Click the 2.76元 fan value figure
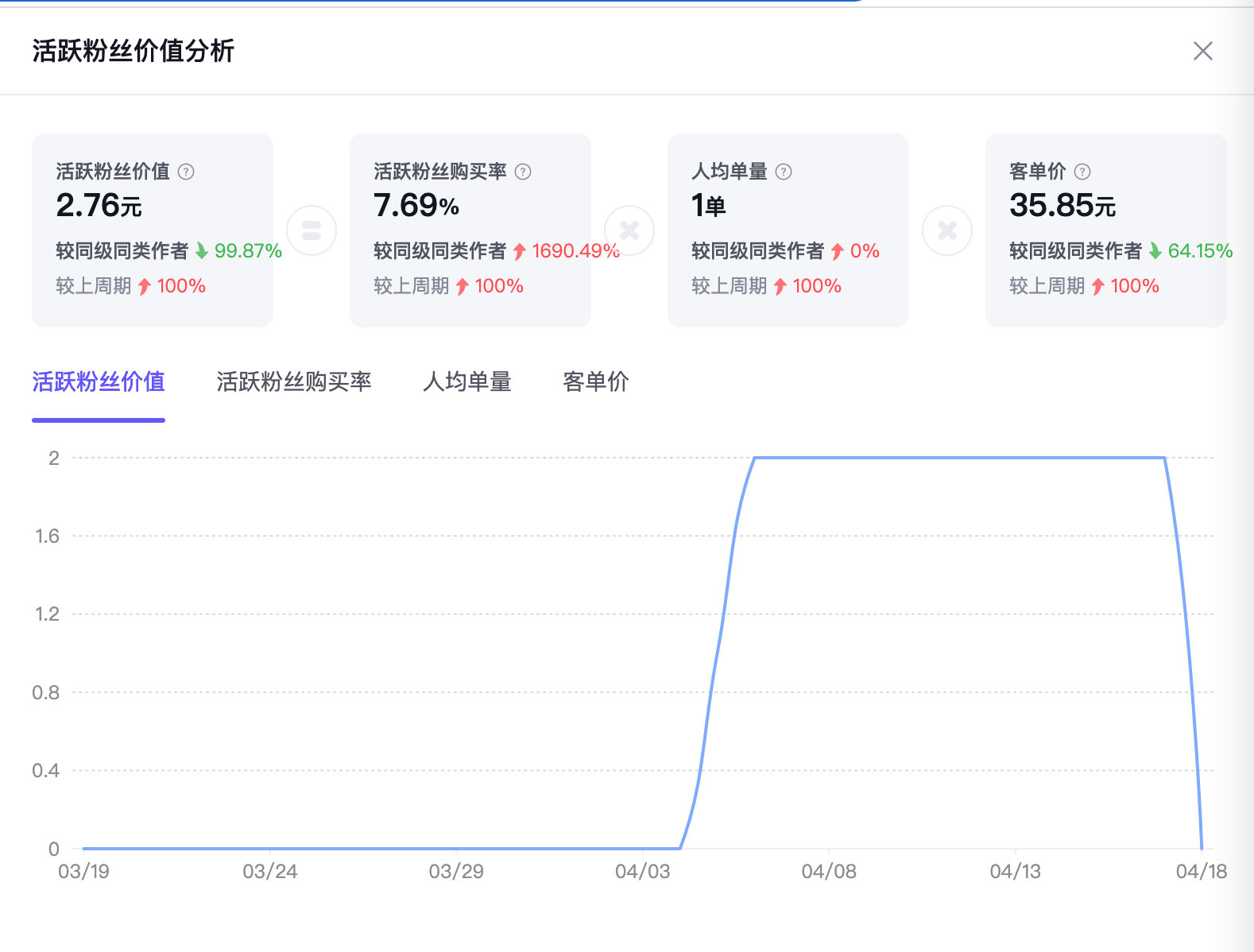Screen dimensions: 1254x952 (x=99, y=206)
